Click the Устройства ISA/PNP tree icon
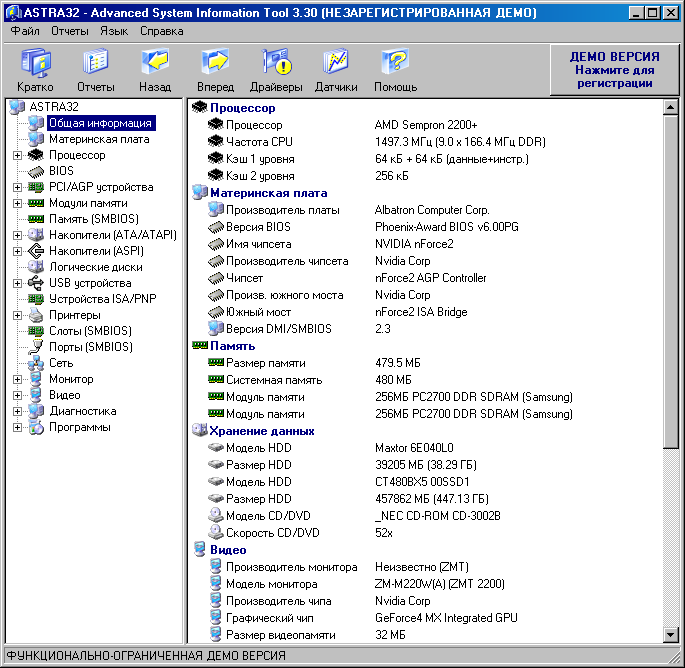685x668 pixels. [36, 299]
